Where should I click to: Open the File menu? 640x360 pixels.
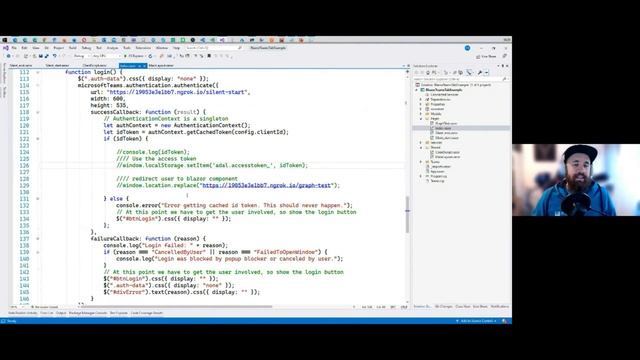pyautogui.click(x=14, y=48)
